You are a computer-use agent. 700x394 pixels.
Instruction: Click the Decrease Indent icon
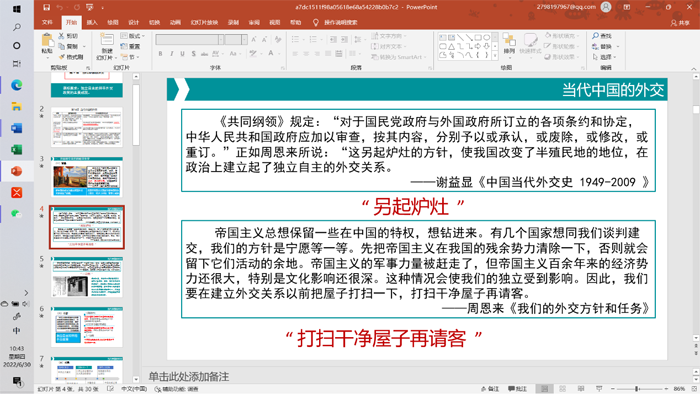coord(333,40)
